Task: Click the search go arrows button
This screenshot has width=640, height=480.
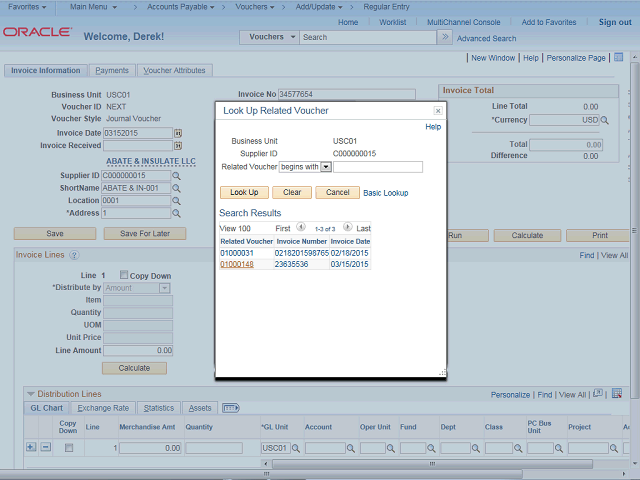Action: 445,37
